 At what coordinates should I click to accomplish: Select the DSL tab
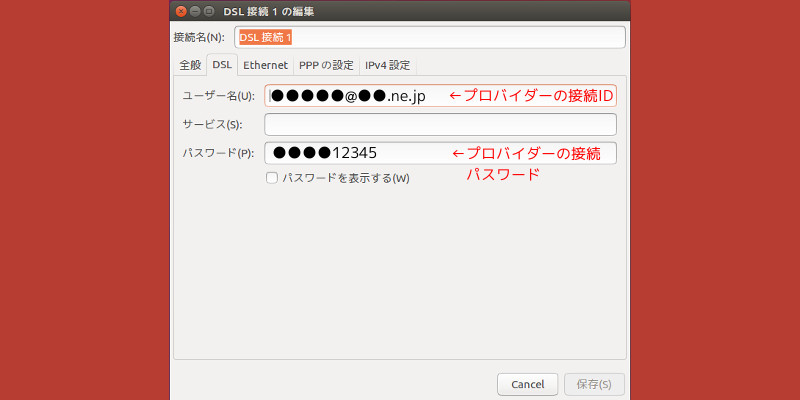(x=222, y=65)
